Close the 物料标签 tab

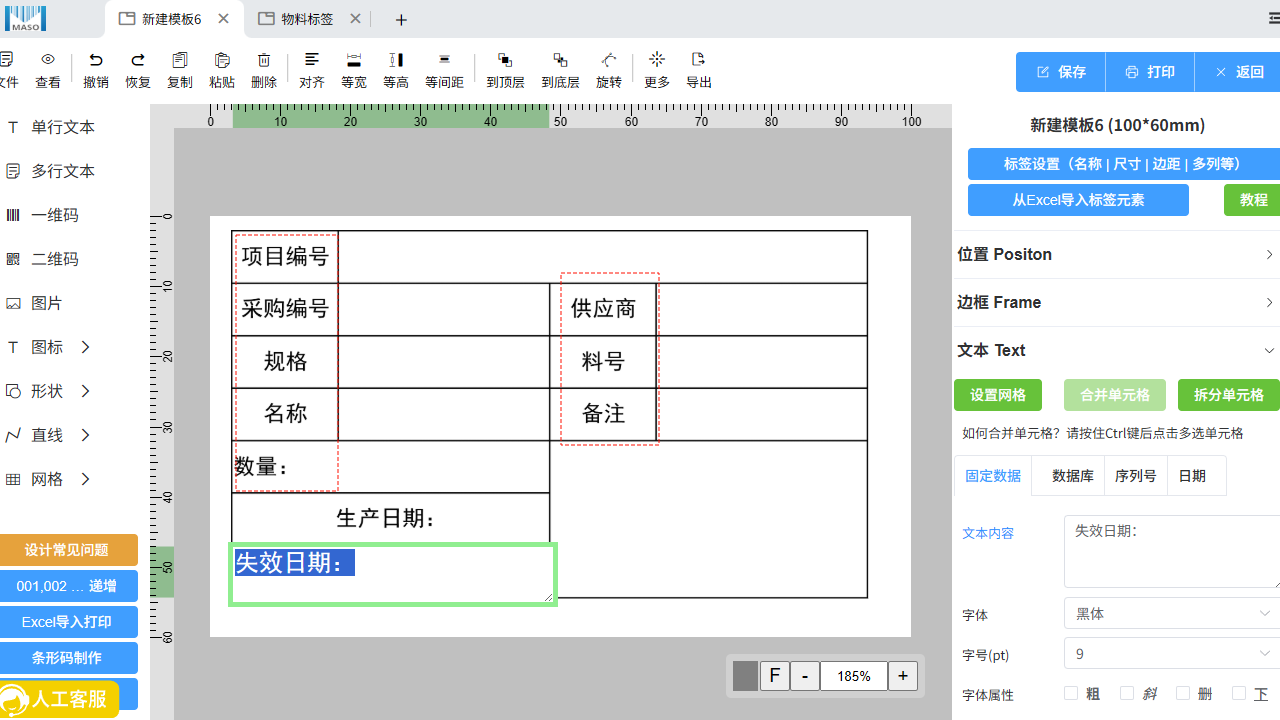tap(356, 19)
